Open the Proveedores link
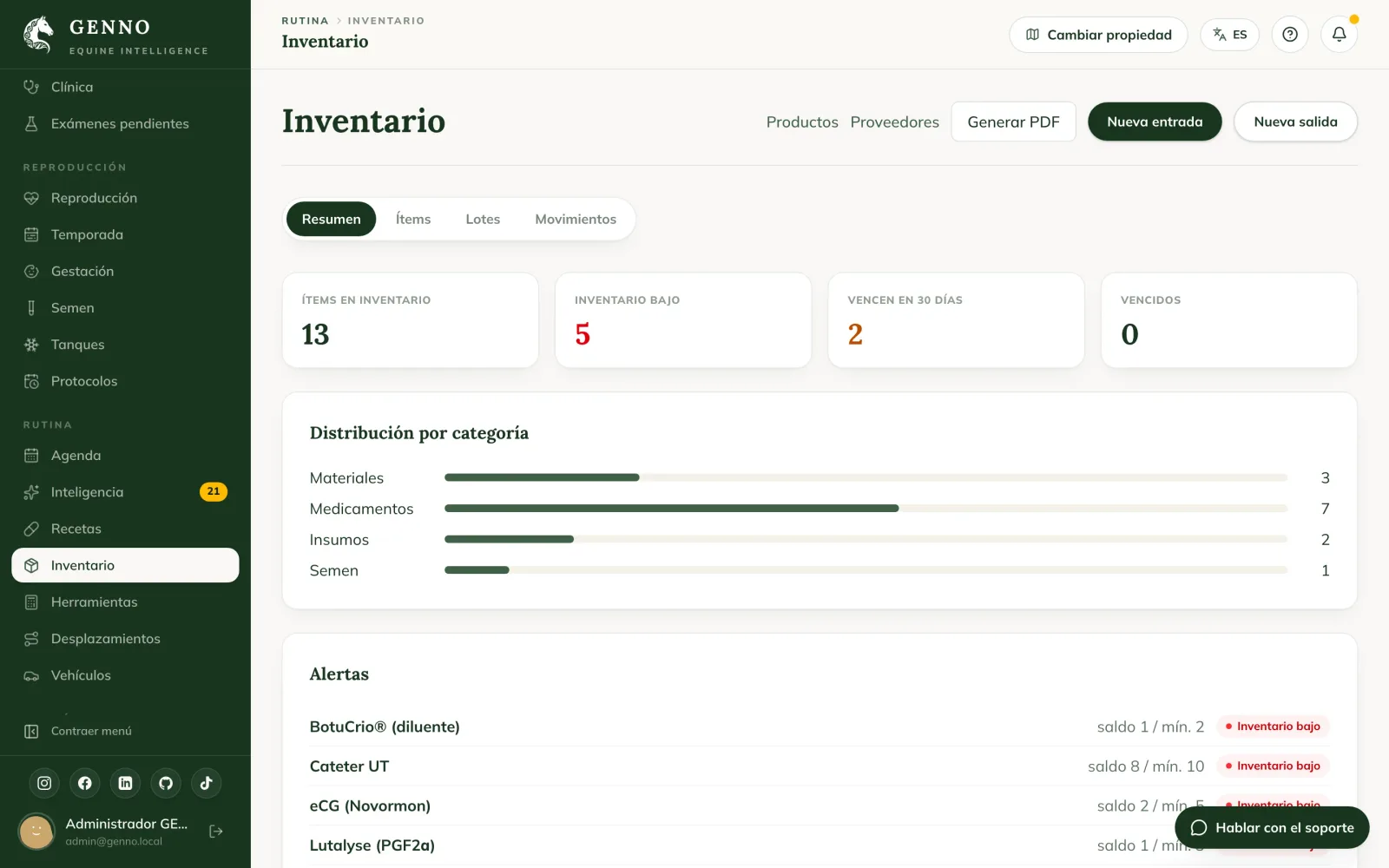1389x868 pixels. [x=894, y=122]
